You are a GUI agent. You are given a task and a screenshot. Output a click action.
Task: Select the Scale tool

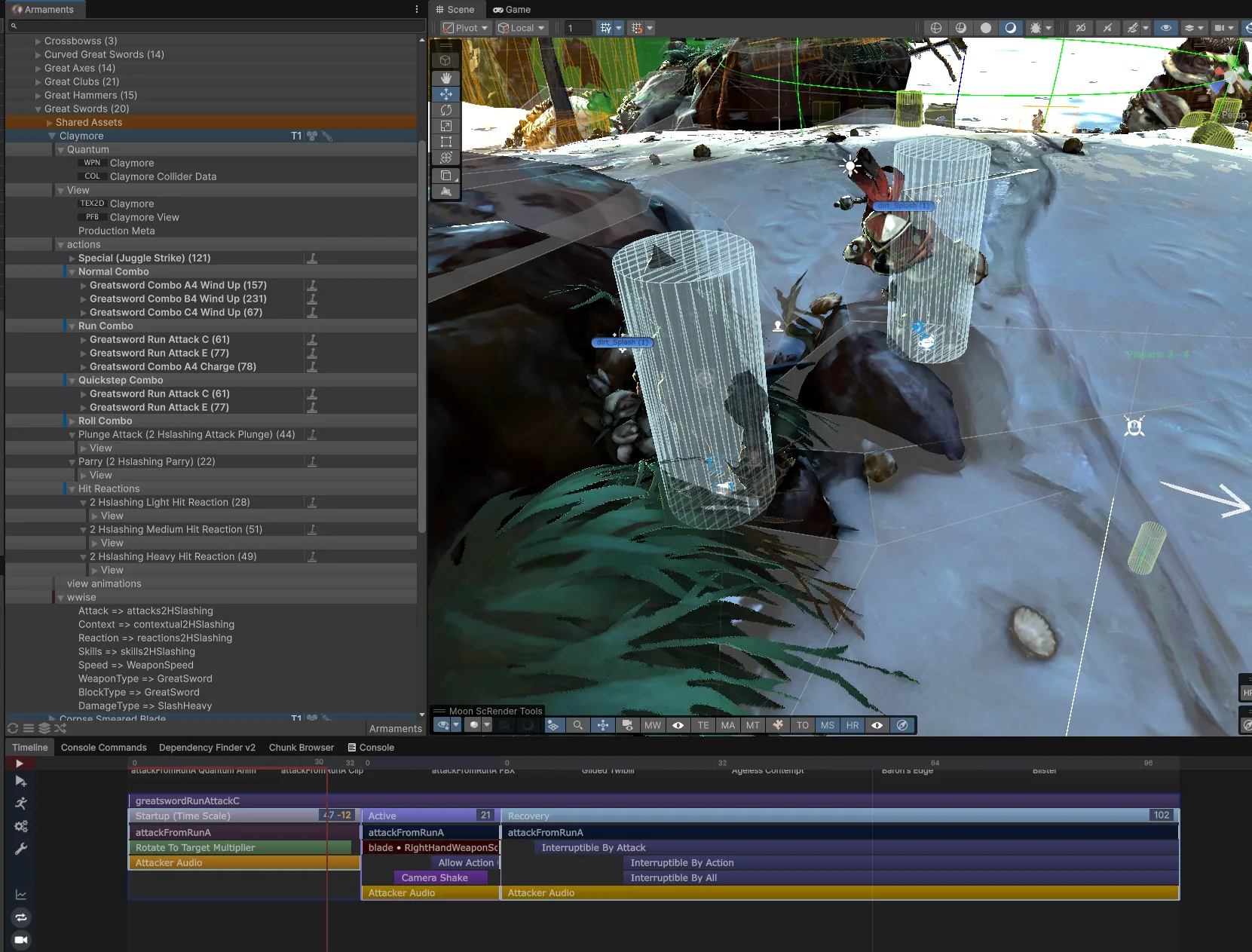point(446,126)
